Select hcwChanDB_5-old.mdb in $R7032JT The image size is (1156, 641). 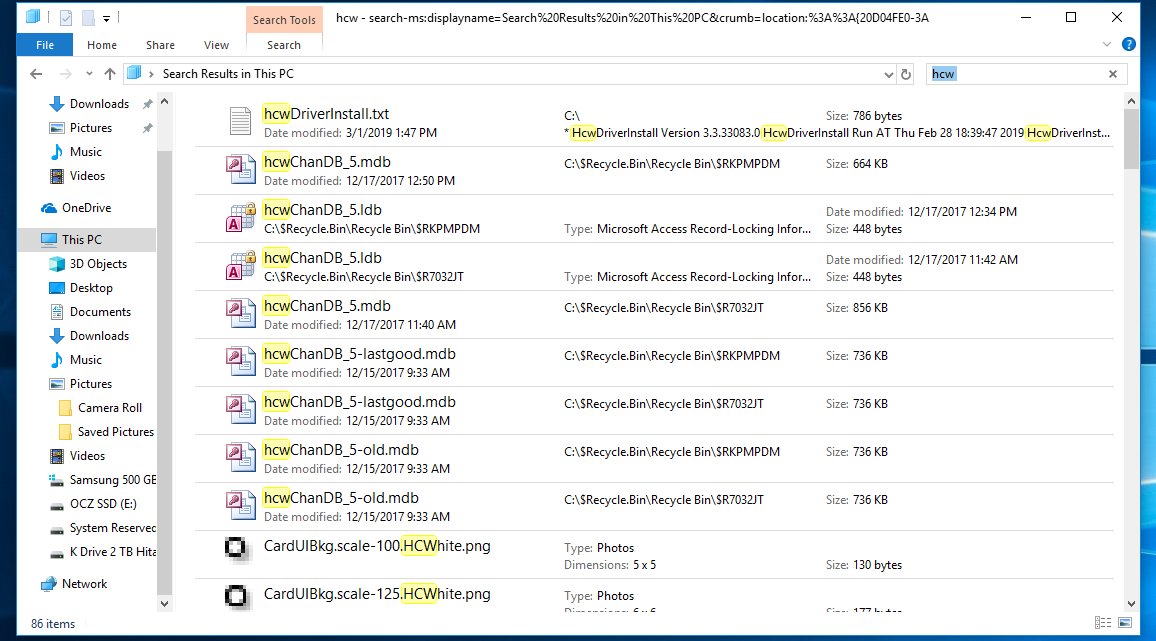tap(654, 507)
